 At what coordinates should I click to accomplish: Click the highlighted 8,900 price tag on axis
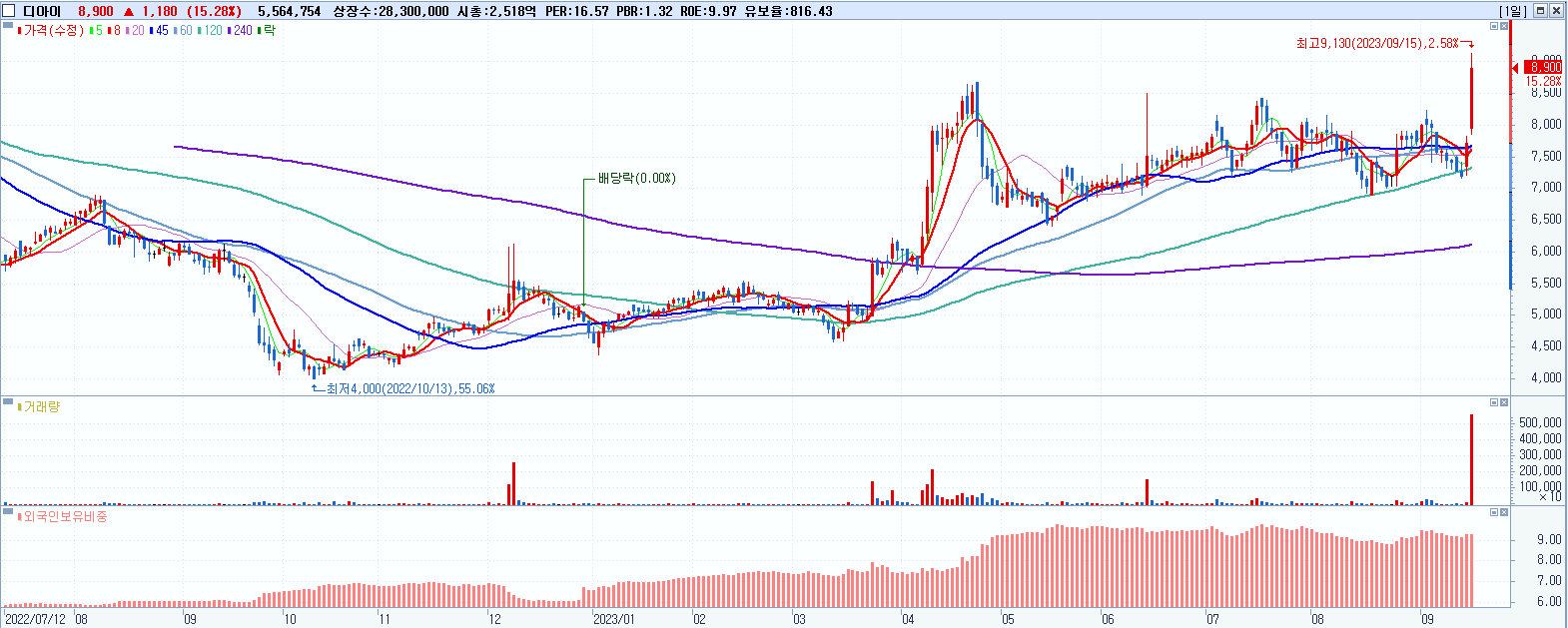click(1543, 68)
